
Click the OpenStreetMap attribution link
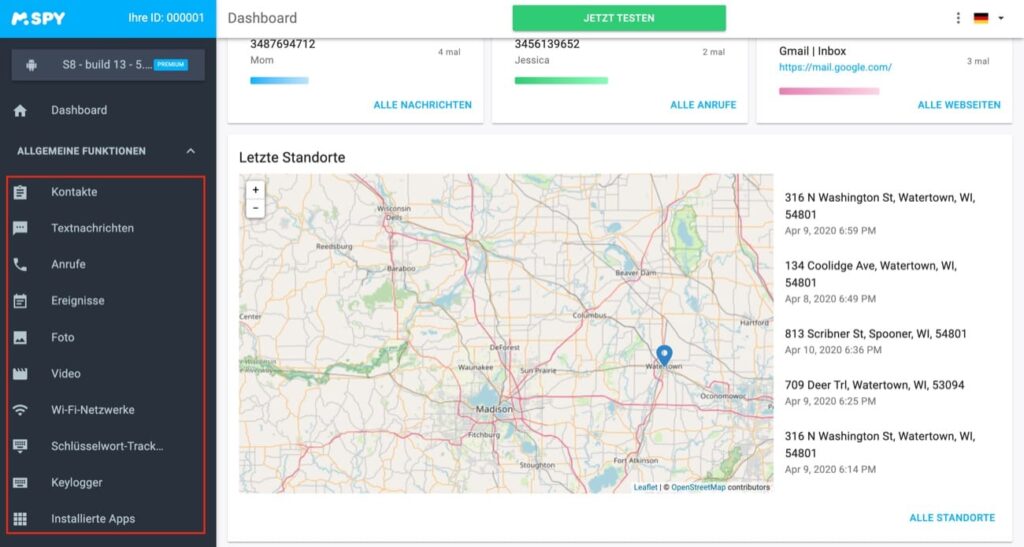698,487
